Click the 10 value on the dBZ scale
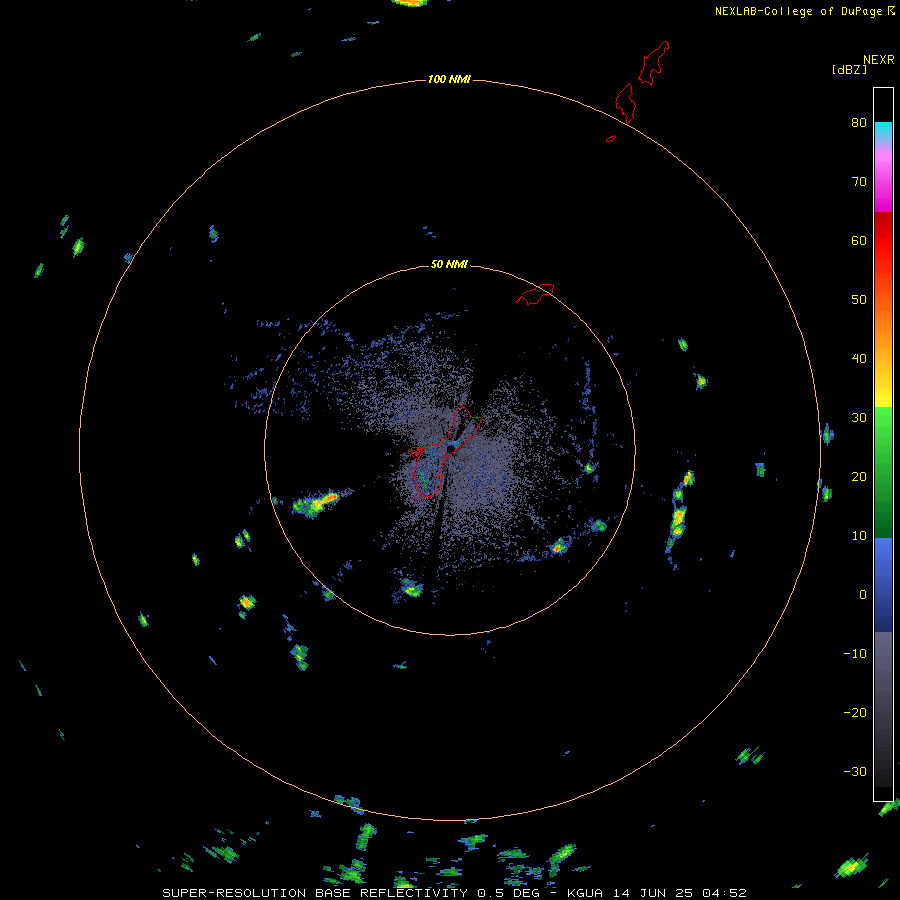Image resolution: width=900 pixels, height=900 pixels. tap(859, 536)
